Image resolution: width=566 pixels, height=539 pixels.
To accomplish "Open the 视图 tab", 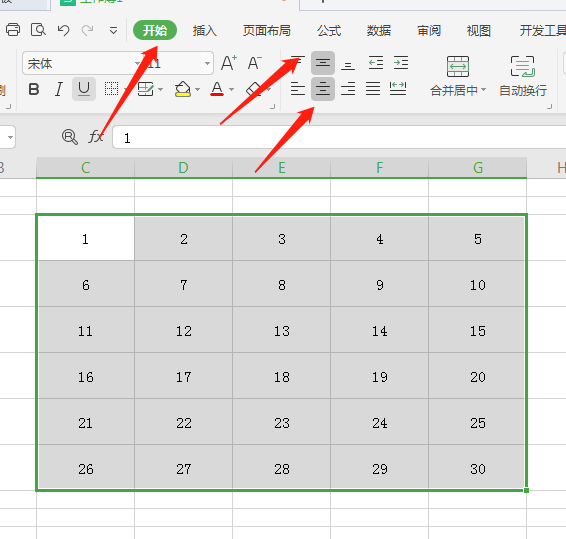I will [479, 31].
